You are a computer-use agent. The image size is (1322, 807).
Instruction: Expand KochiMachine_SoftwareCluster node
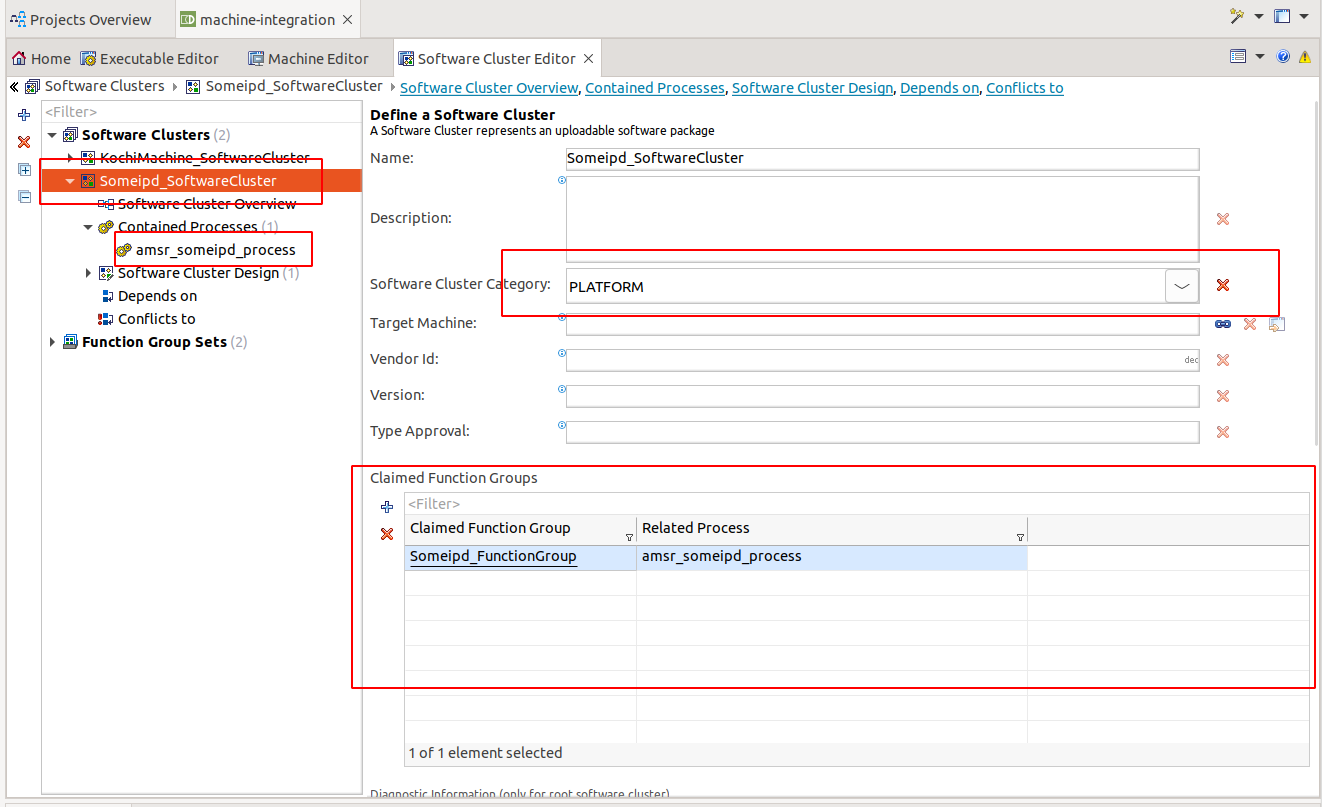coord(70,158)
